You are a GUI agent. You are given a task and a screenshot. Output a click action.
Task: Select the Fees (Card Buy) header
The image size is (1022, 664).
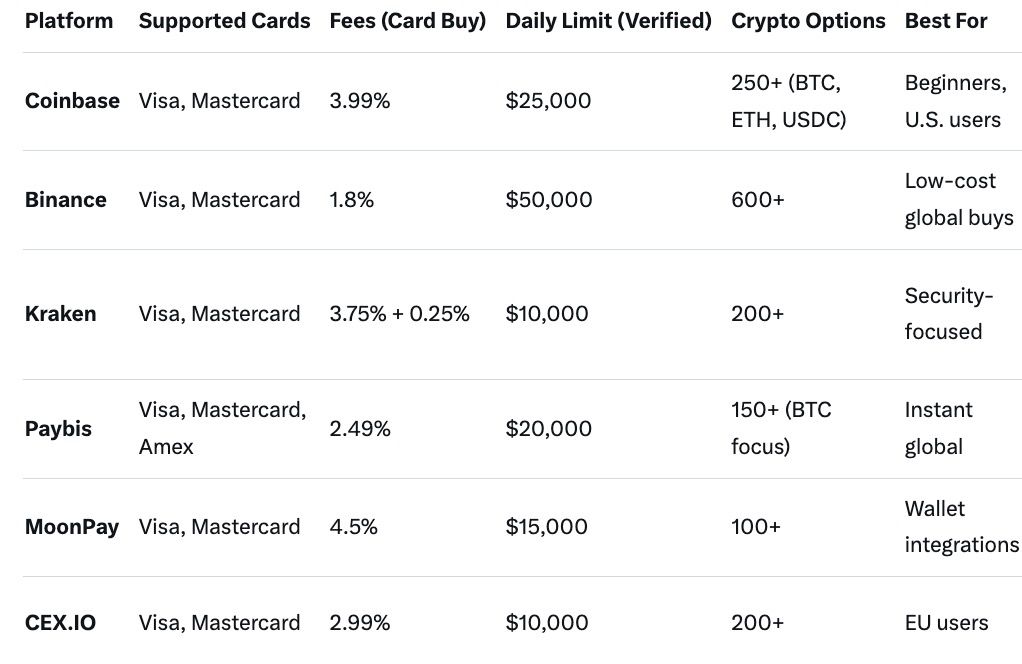tap(407, 21)
